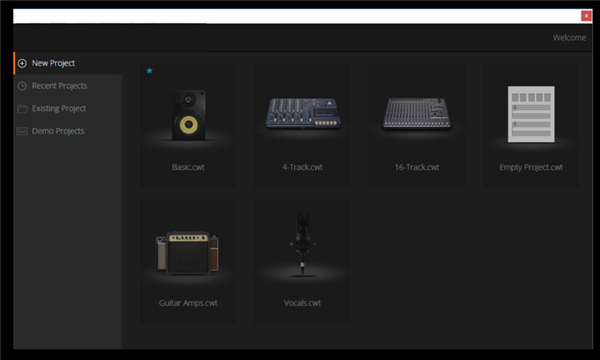This screenshot has width=600, height=360.
Task: Choose the 4-Track recorder template image
Action: click(303, 113)
